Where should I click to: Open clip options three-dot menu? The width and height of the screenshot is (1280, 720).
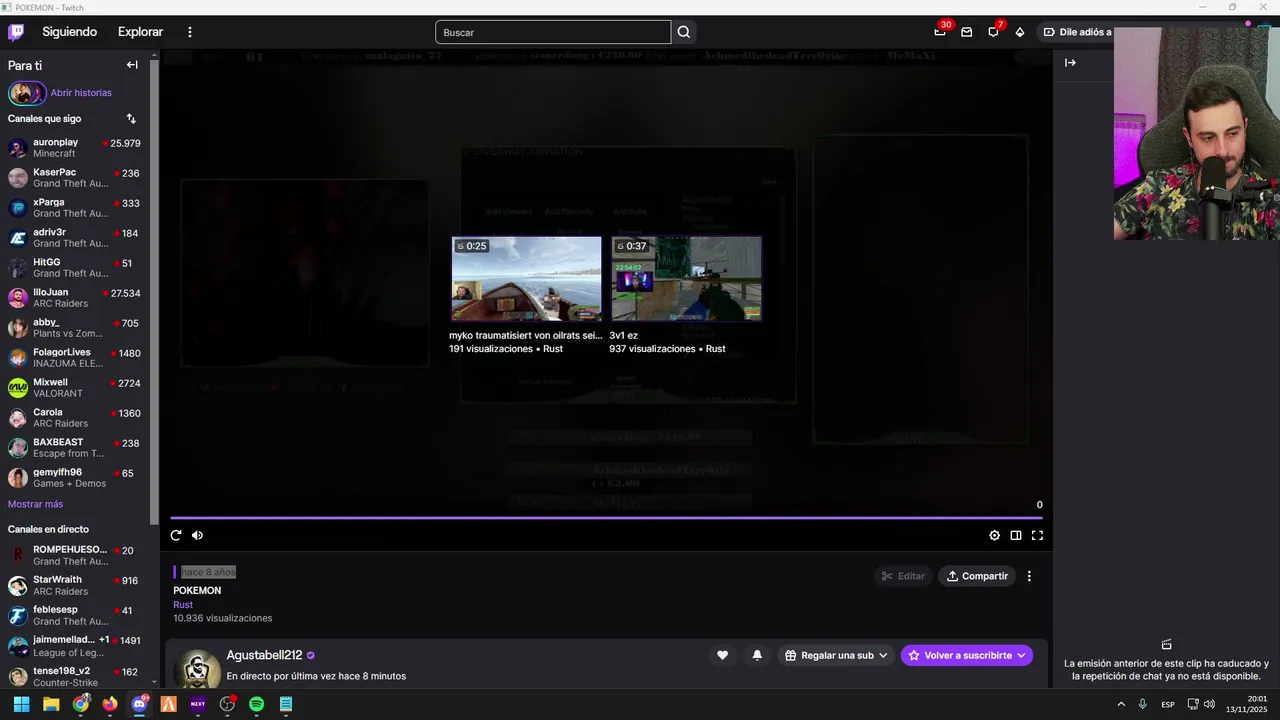[1029, 576]
